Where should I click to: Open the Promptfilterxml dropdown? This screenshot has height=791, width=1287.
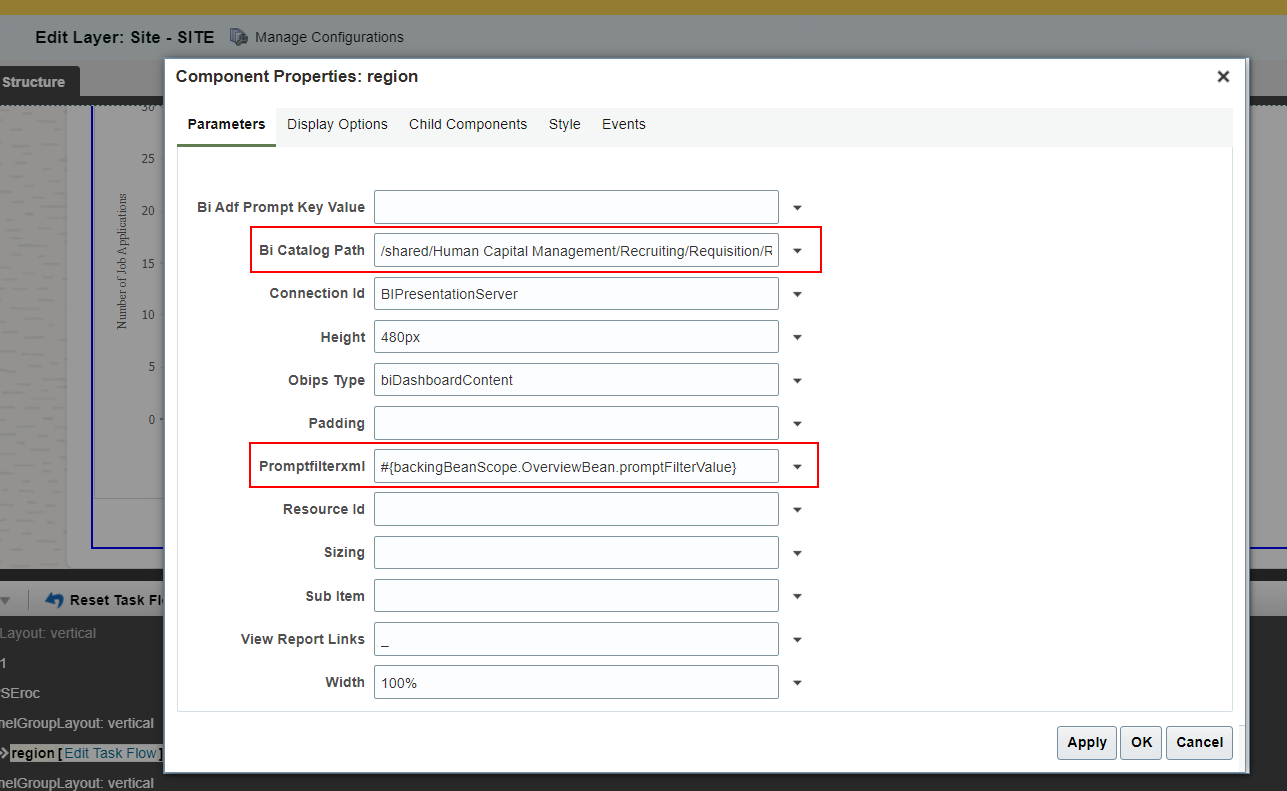pyautogui.click(x=797, y=465)
